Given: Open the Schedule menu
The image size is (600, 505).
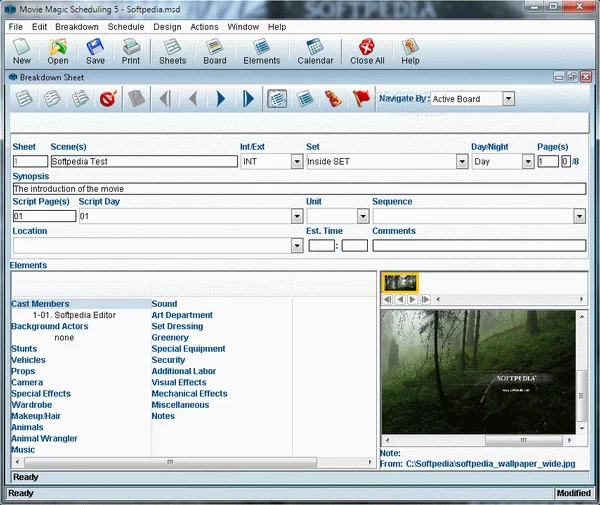Looking at the screenshot, I should click(x=126, y=27).
